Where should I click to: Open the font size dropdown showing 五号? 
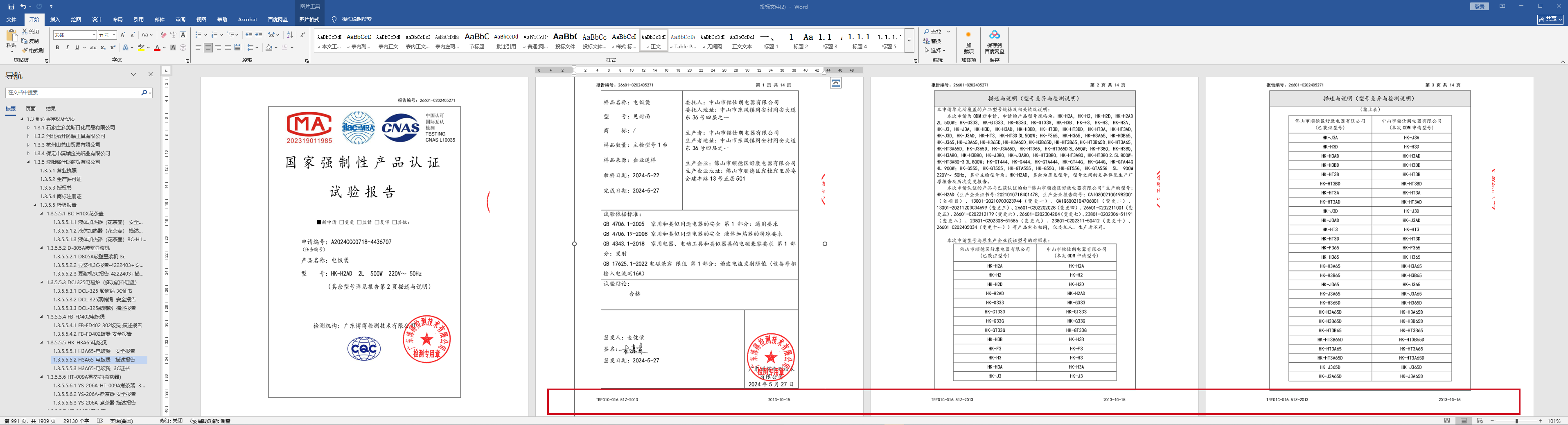click(113, 35)
